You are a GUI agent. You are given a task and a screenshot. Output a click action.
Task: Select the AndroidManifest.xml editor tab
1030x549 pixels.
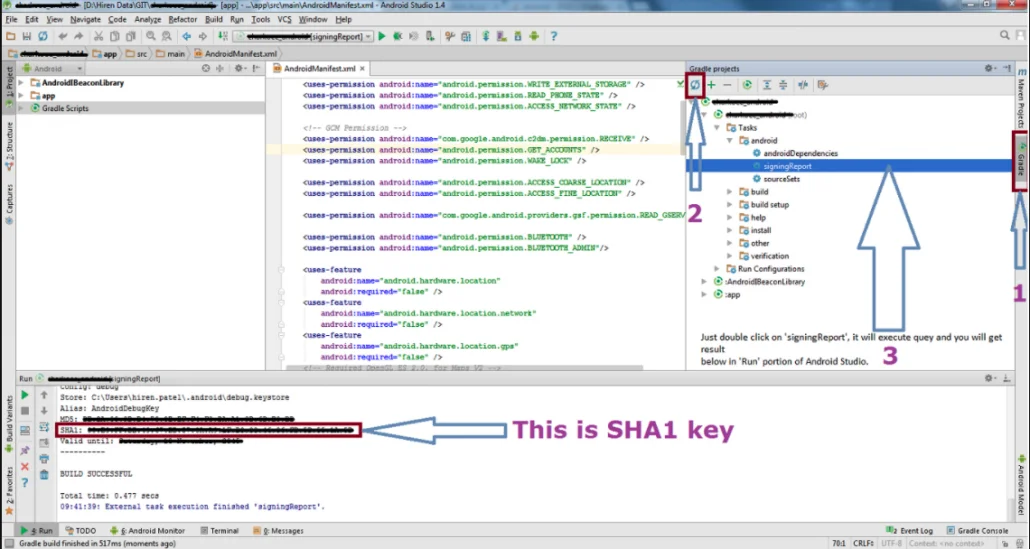319,68
